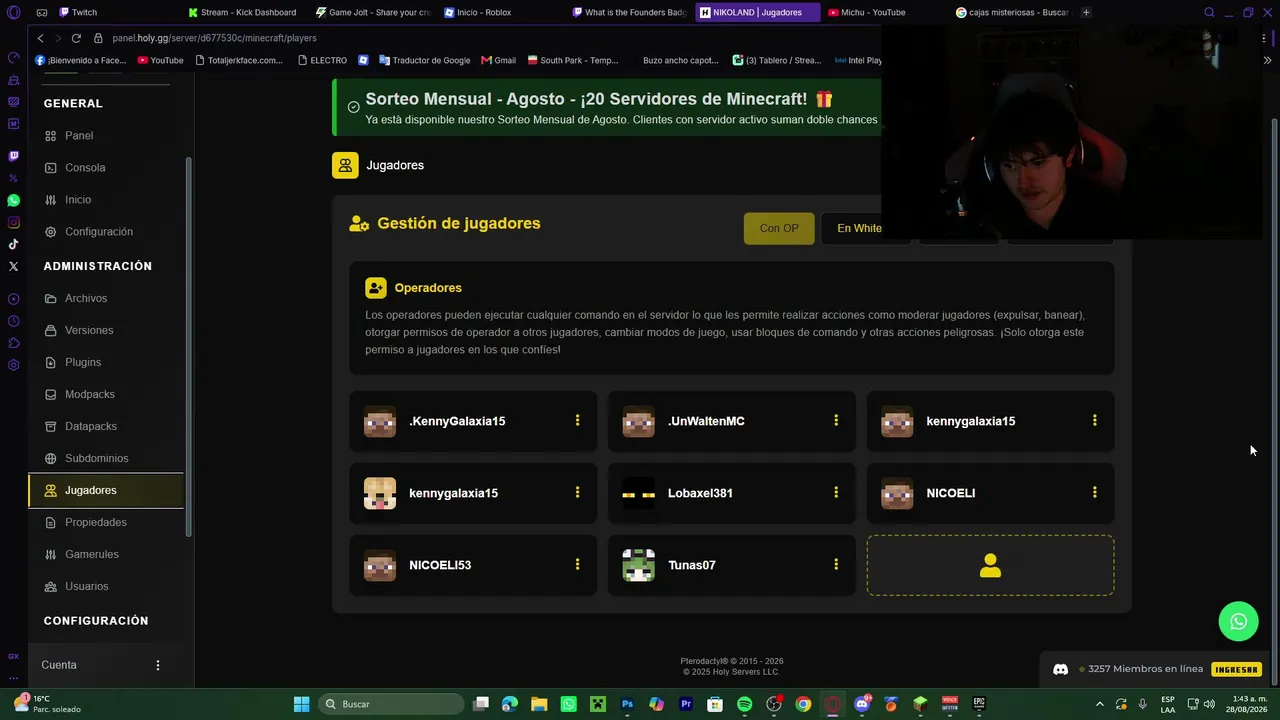1280x720 pixels.
Task: Click the address bar URL
Action: tap(214, 38)
